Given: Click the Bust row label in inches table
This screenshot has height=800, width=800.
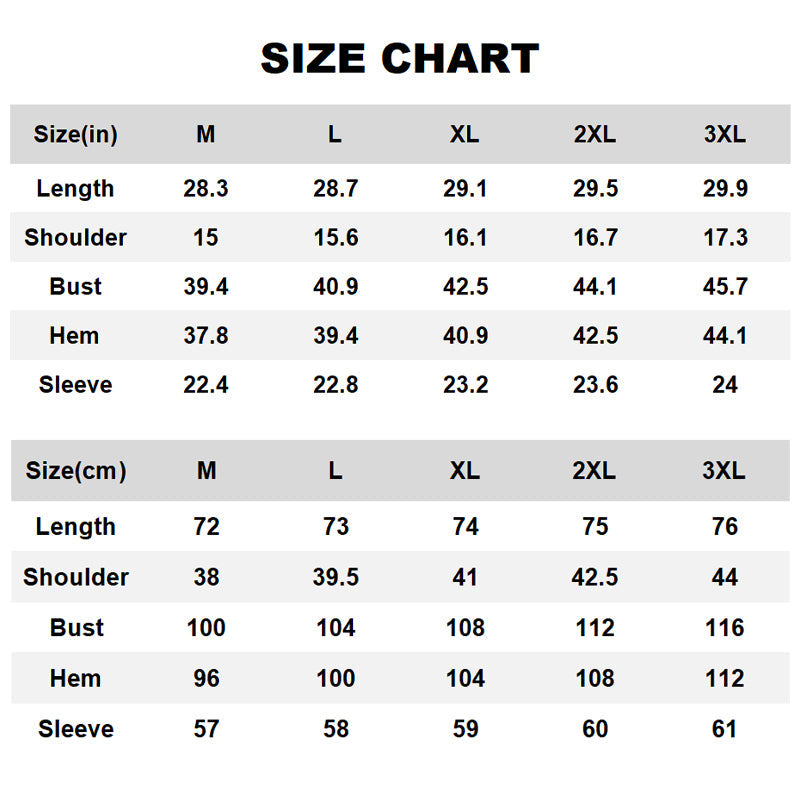Looking at the screenshot, I should click(x=75, y=286).
